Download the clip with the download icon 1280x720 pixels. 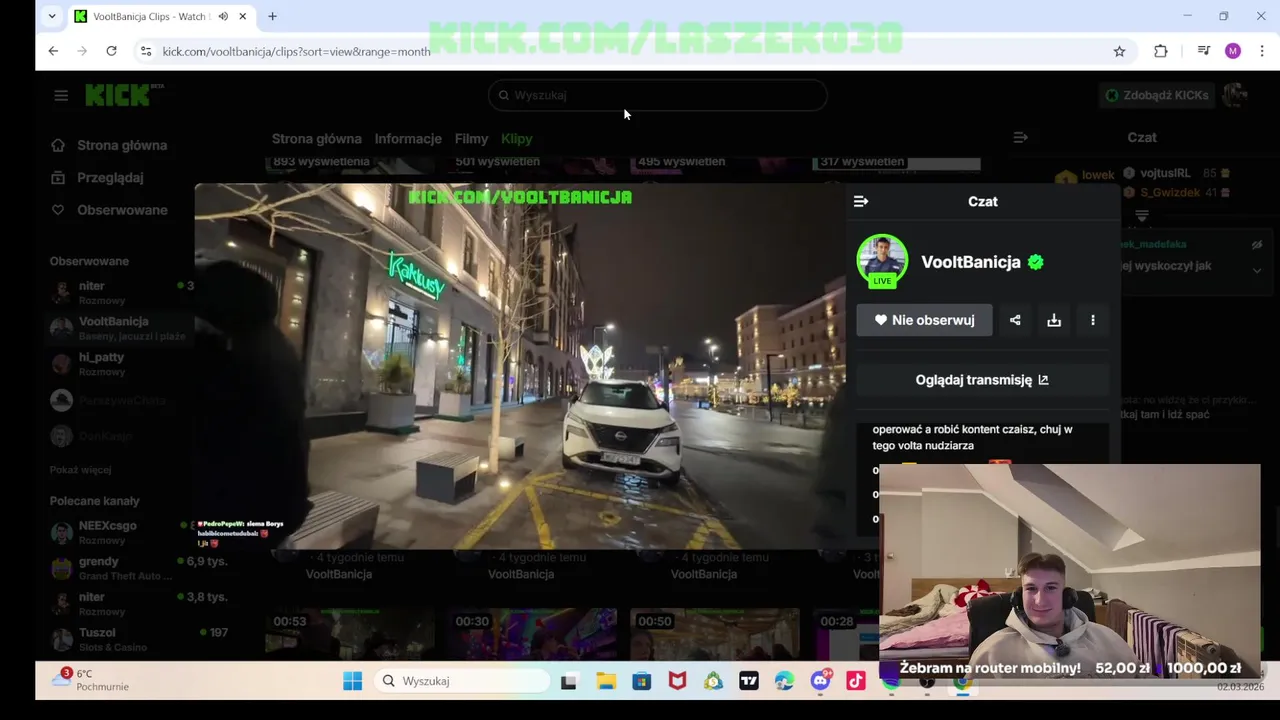coord(1054,320)
